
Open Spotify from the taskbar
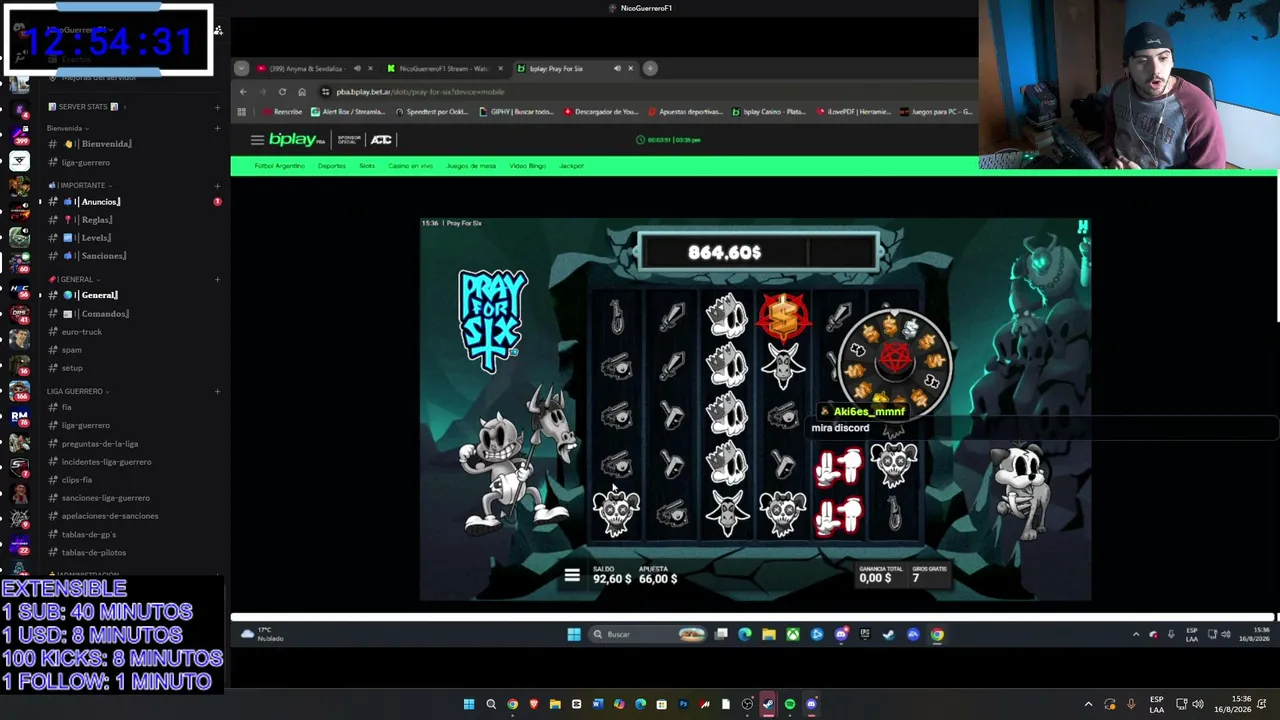[790, 704]
